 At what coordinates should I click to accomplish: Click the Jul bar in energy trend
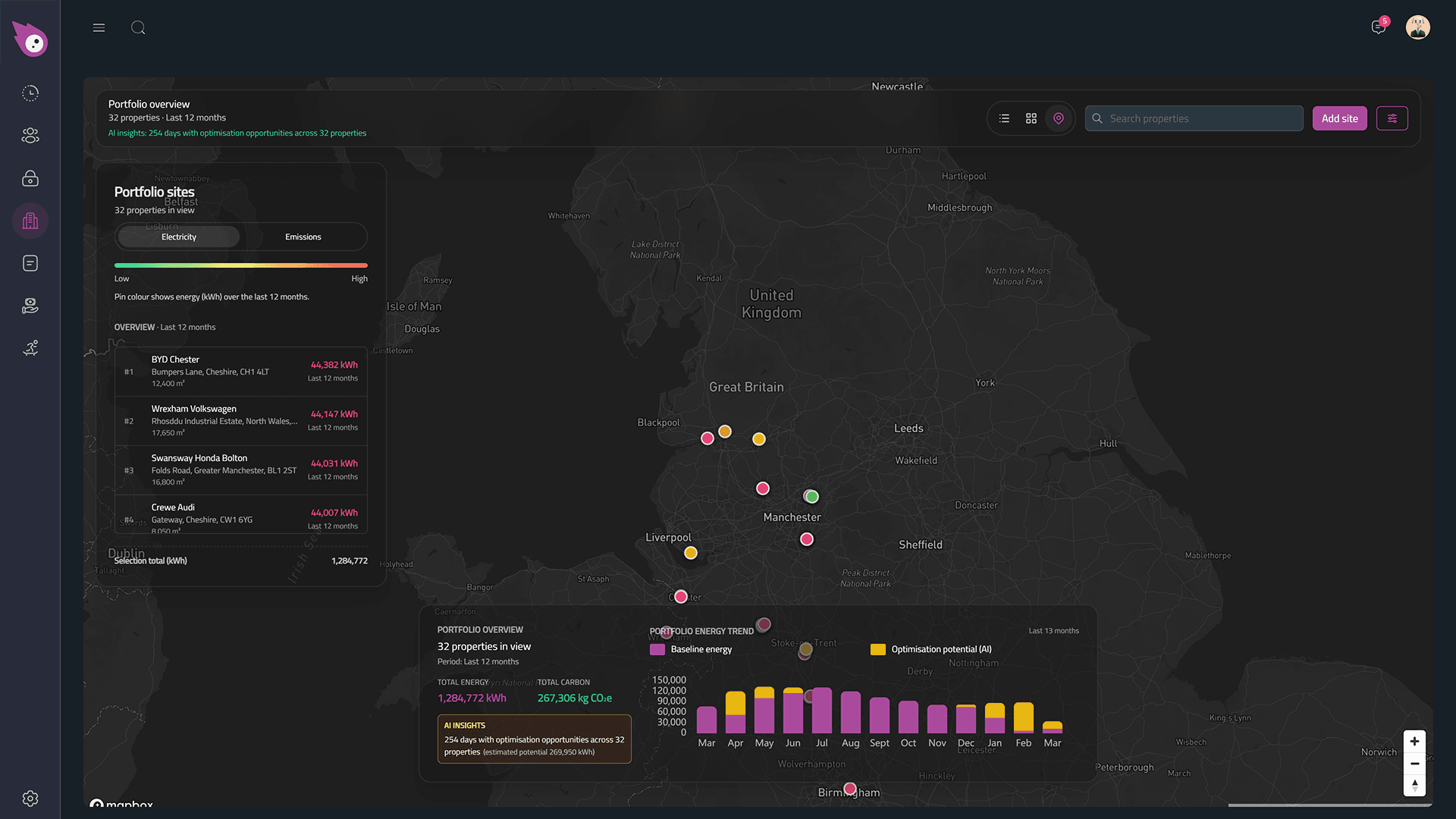[x=822, y=711]
